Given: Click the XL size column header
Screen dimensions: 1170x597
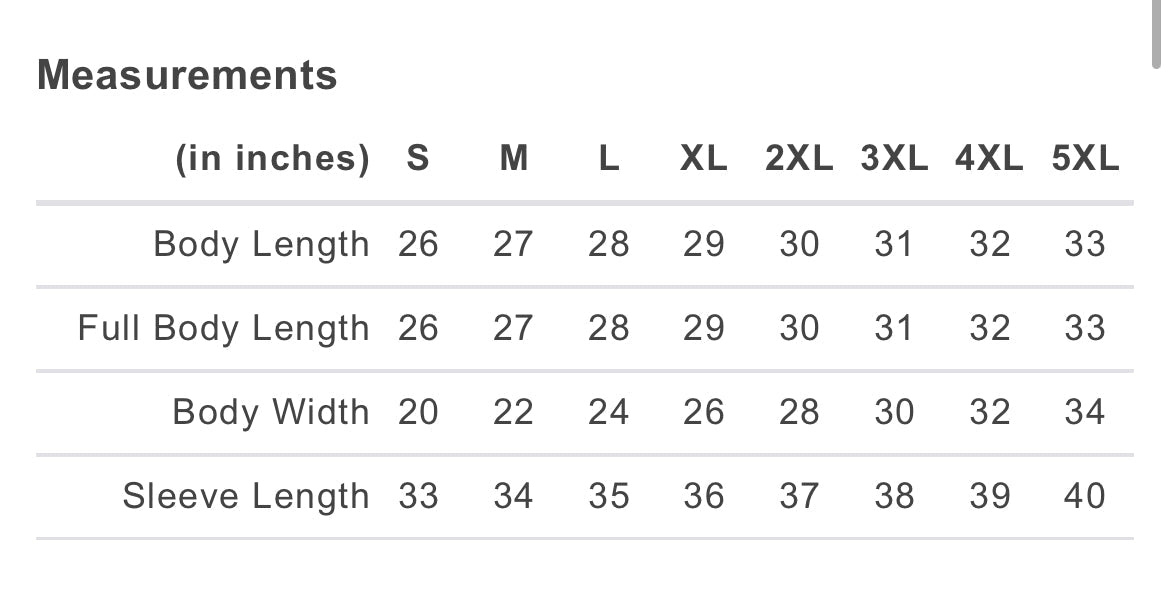Looking at the screenshot, I should point(703,158).
